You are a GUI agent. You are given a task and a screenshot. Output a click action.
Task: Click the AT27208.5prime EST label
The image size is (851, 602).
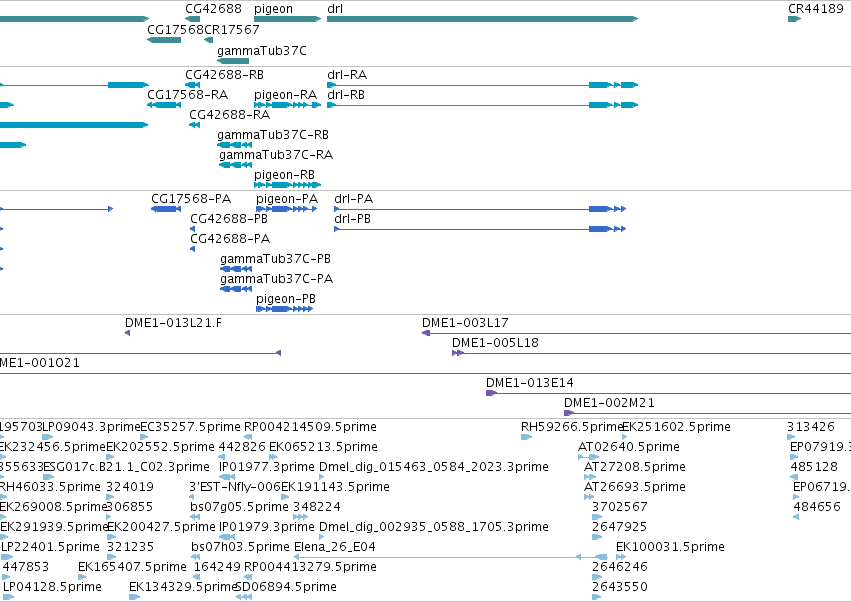634,467
